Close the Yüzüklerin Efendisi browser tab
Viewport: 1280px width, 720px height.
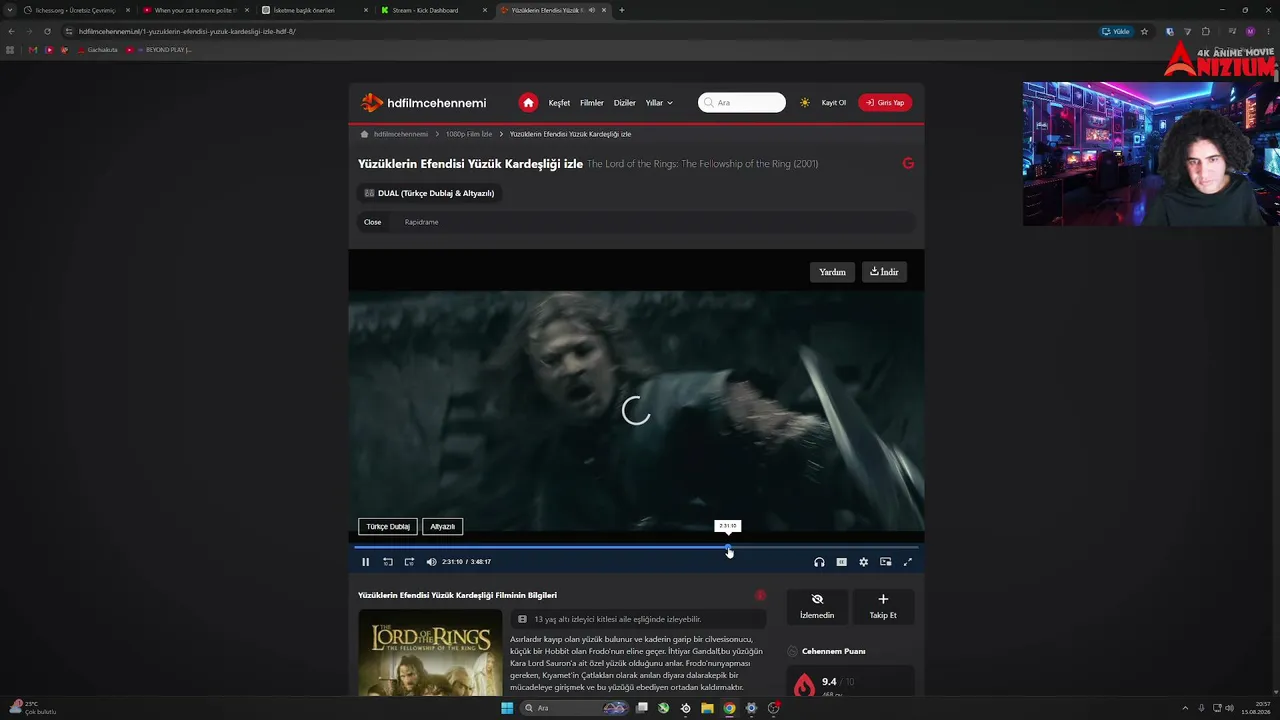pyautogui.click(x=604, y=10)
